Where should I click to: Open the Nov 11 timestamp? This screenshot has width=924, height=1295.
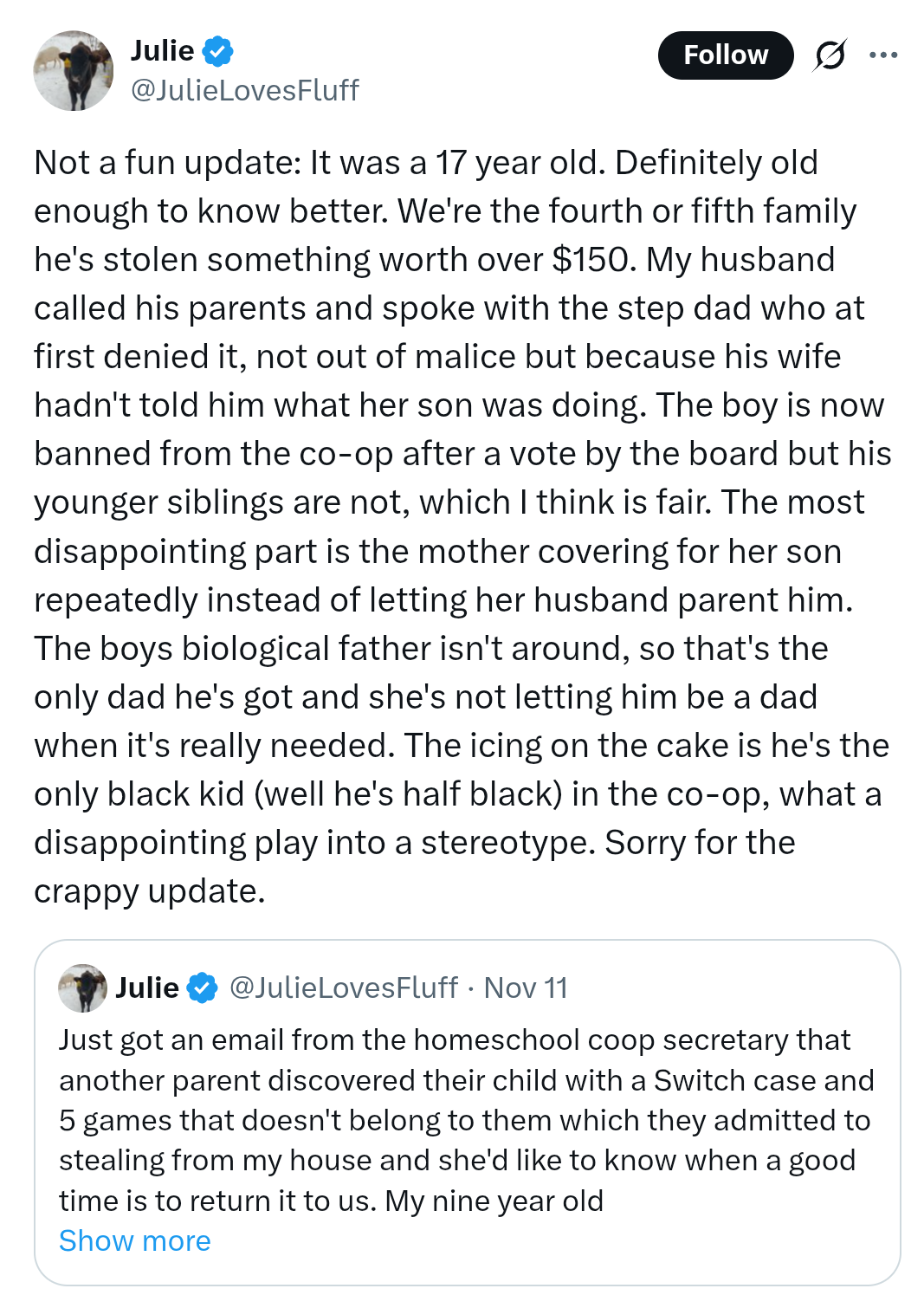point(526,987)
